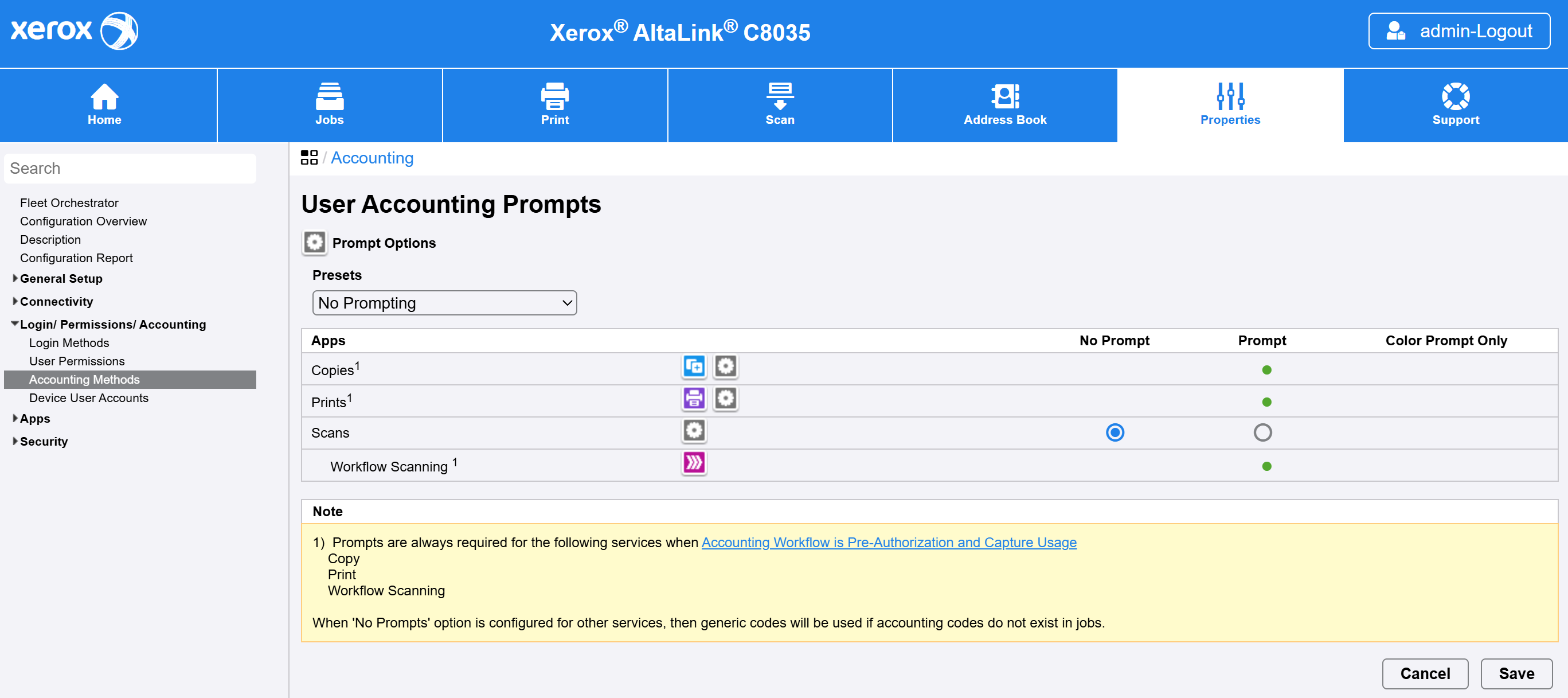Click the Cancel button

[1425, 674]
